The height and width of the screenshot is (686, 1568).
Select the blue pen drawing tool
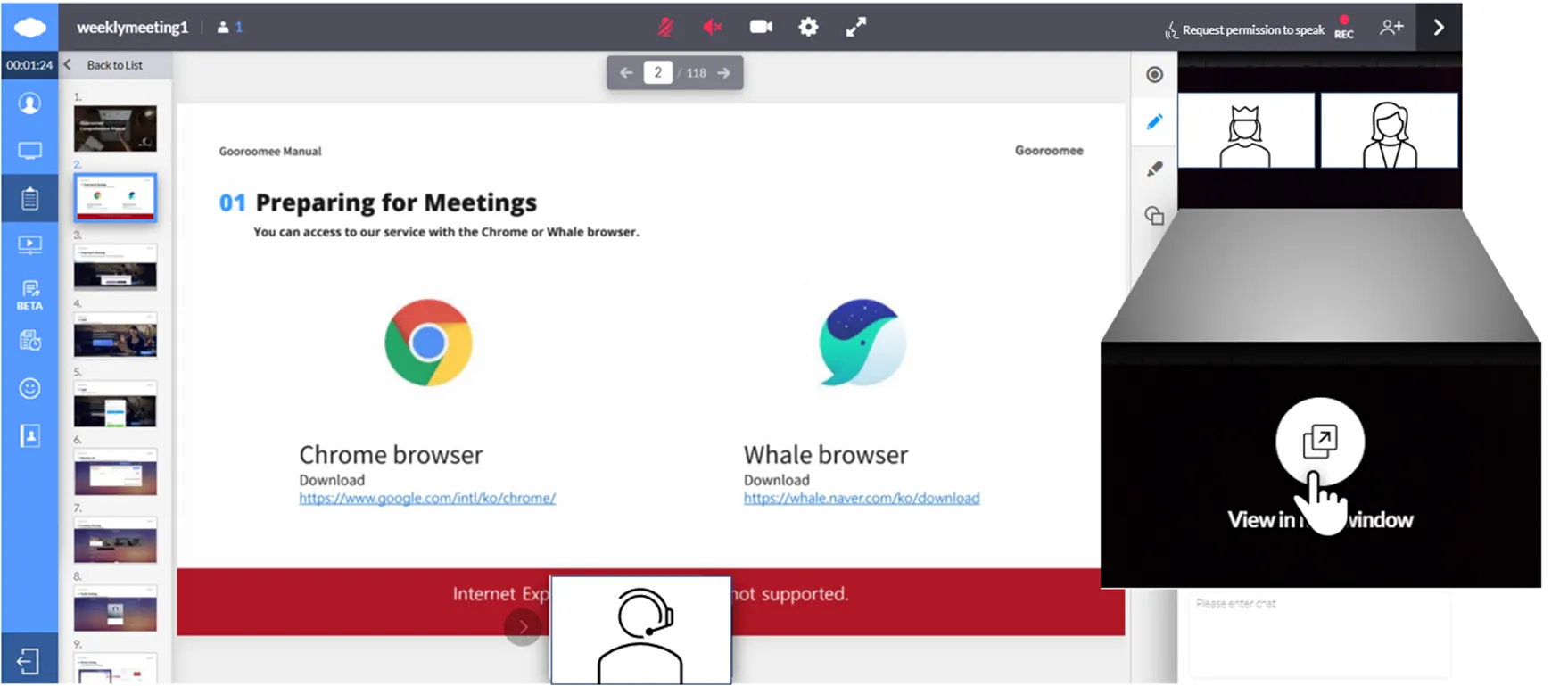(x=1154, y=121)
